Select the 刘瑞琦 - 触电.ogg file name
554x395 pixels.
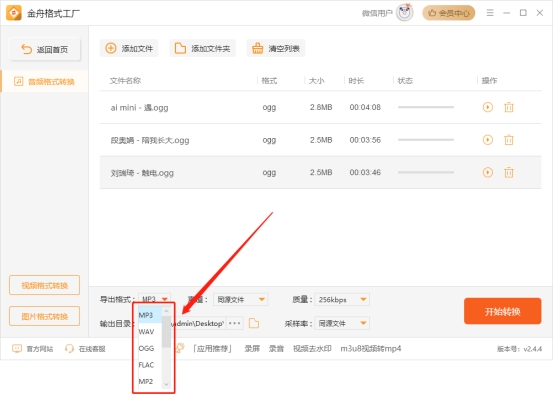tap(142, 173)
